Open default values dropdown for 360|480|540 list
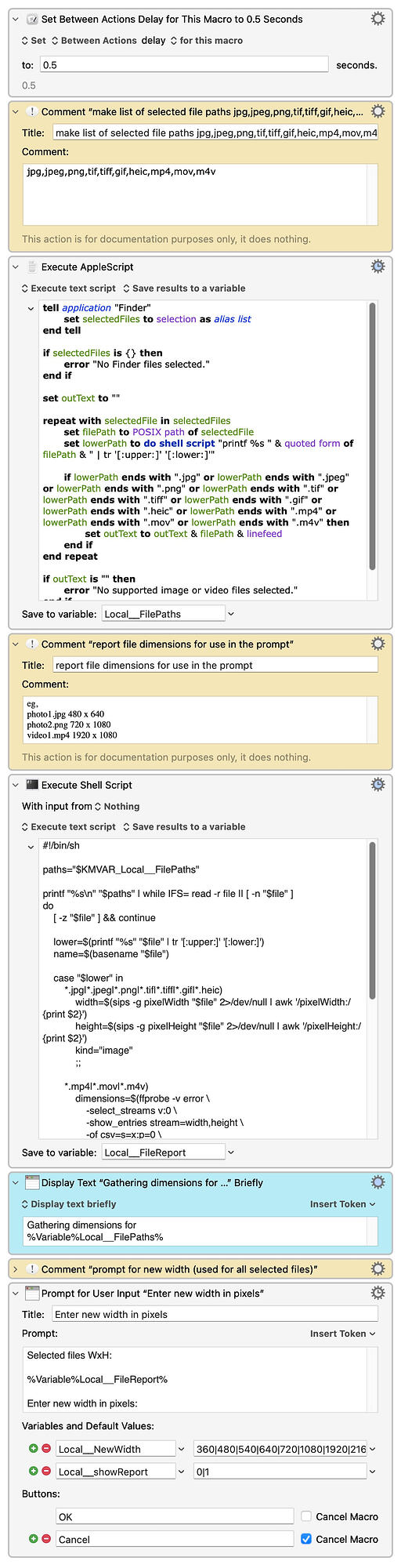Screen dimensions: 401x1568 pyautogui.click(x=373, y=1450)
